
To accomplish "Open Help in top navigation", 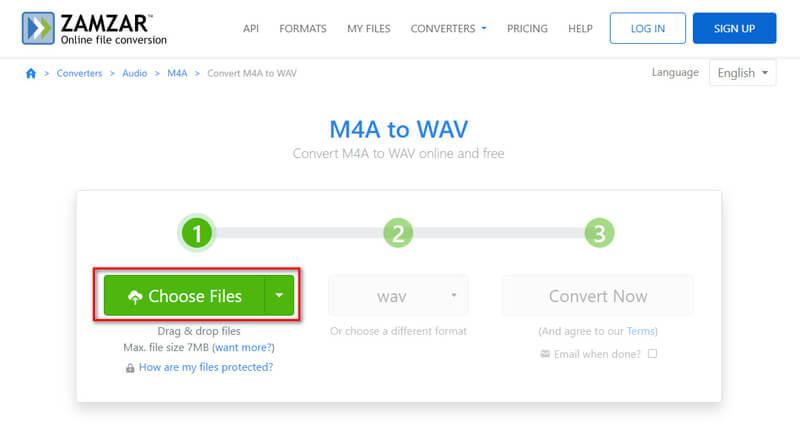I will click(580, 29).
